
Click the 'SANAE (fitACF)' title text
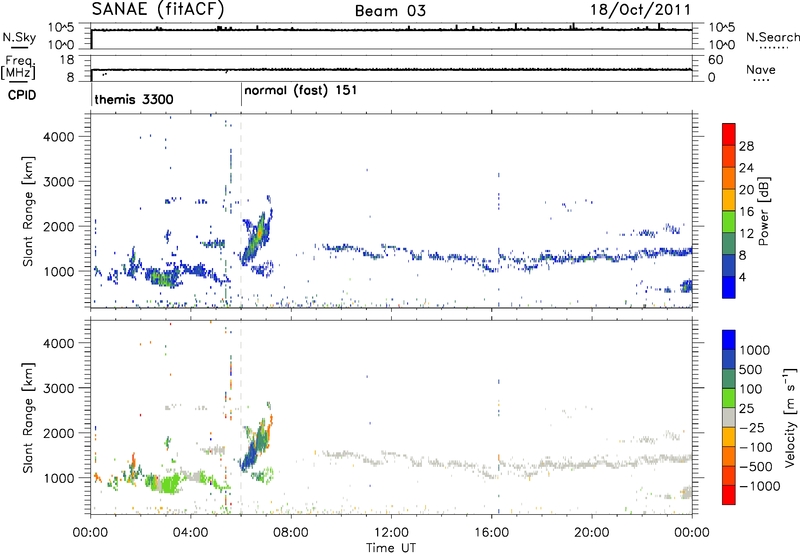click(158, 9)
